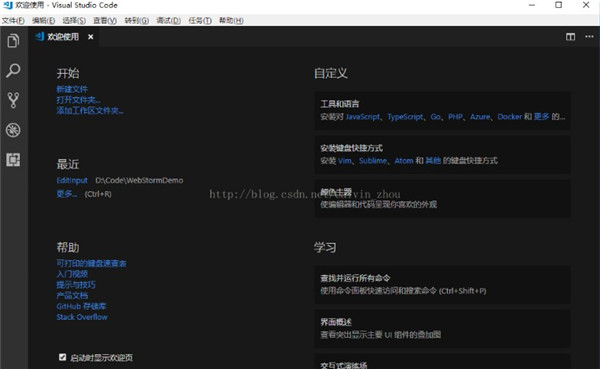Image resolution: width=600 pixels, height=369 pixels.
Task: Click the 工具和语言 card heading
Action: point(340,104)
